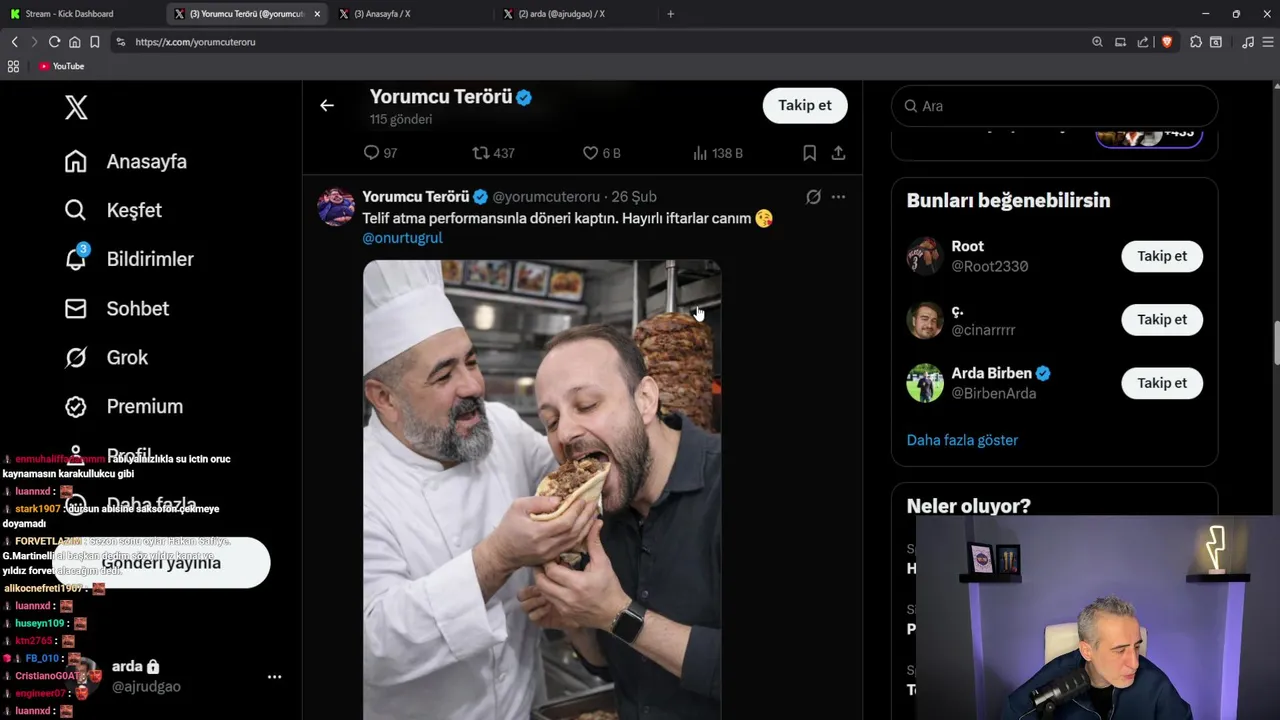Screen dimensions: 1280x720
Task: Click the X logo in the sidebar
Action: 76,108
